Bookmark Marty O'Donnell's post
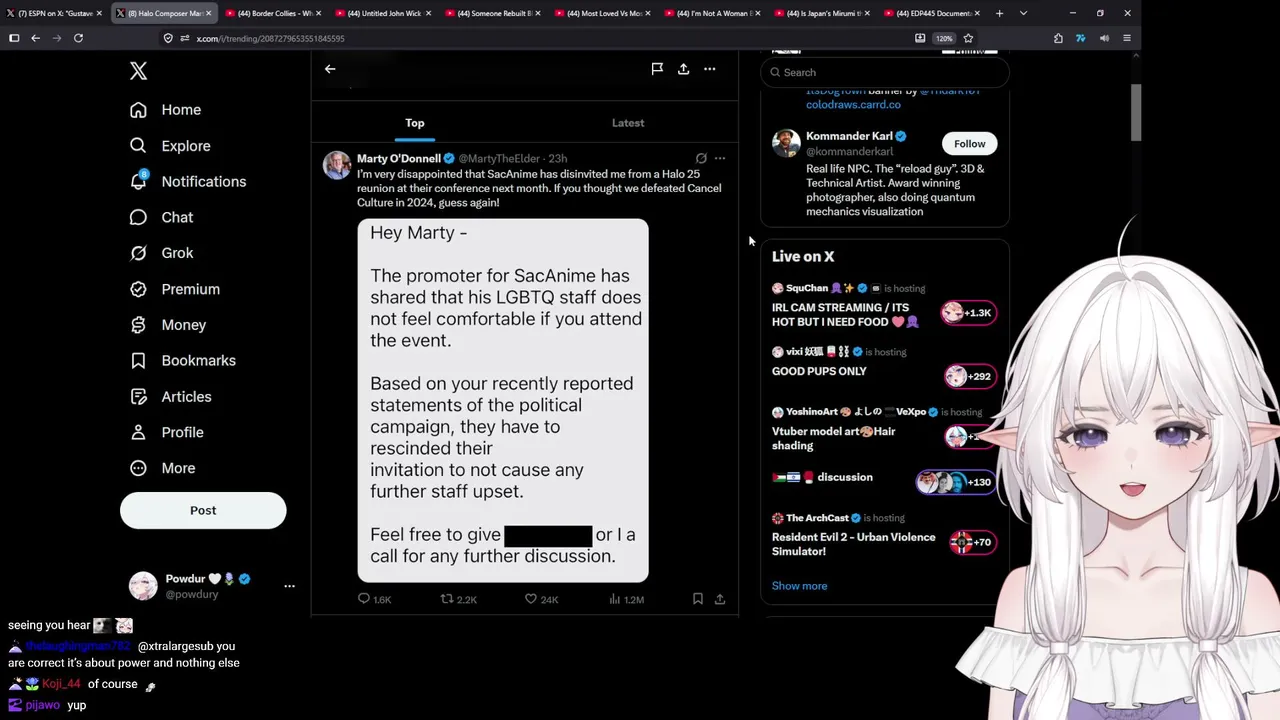Image resolution: width=1280 pixels, height=720 pixels. pos(697,599)
